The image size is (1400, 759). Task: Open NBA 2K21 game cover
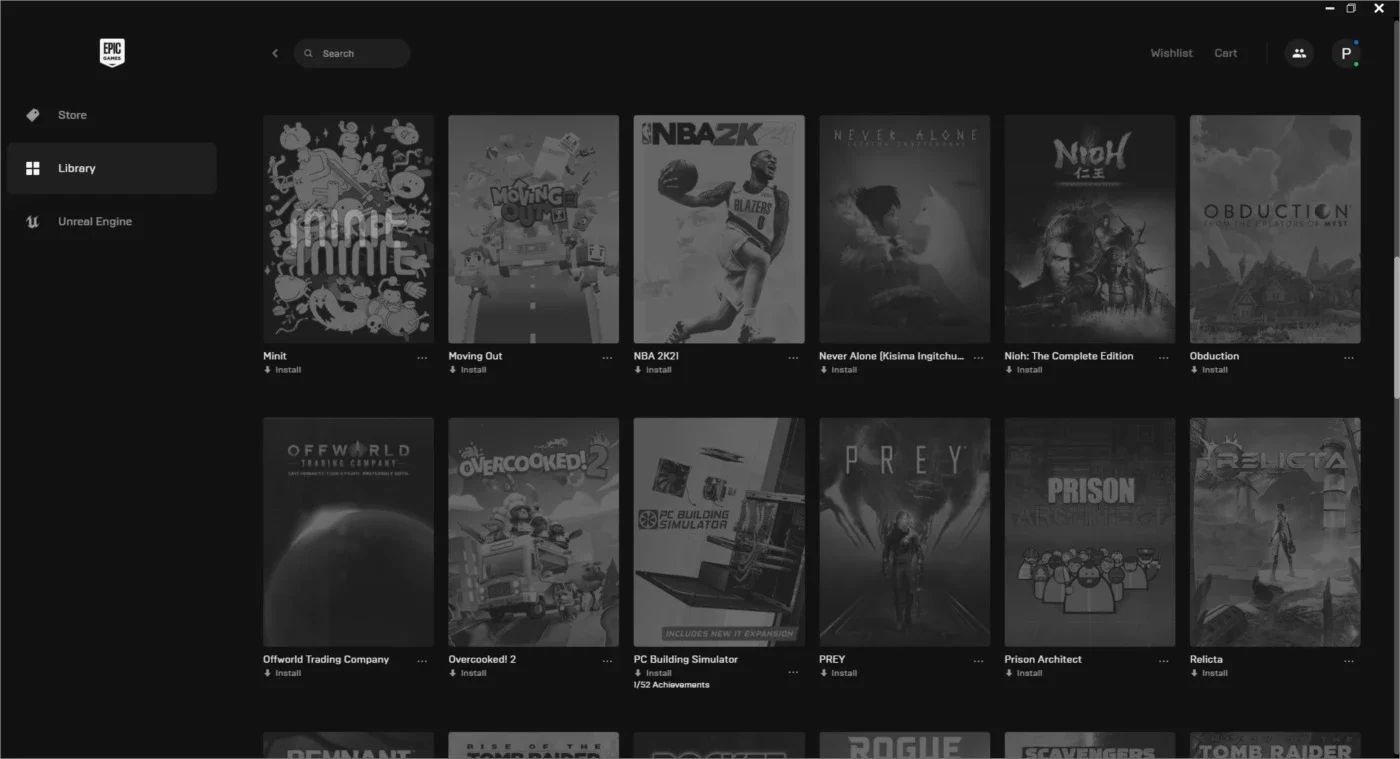[719, 229]
